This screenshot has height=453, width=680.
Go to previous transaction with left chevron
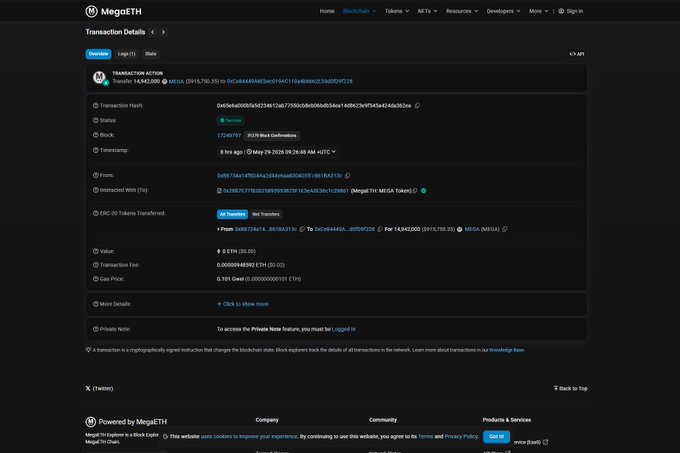(x=153, y=32)
